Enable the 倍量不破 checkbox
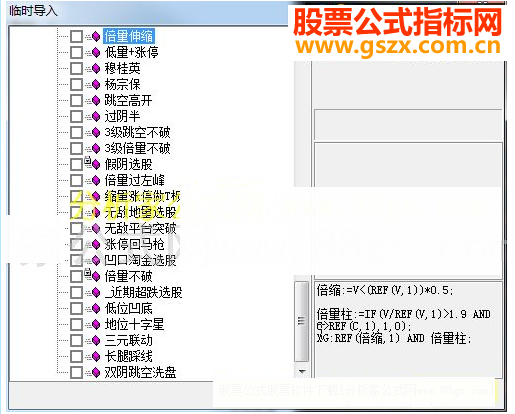Image resolution: width=515 pixels, height=414 pixels. pos(76,276)
